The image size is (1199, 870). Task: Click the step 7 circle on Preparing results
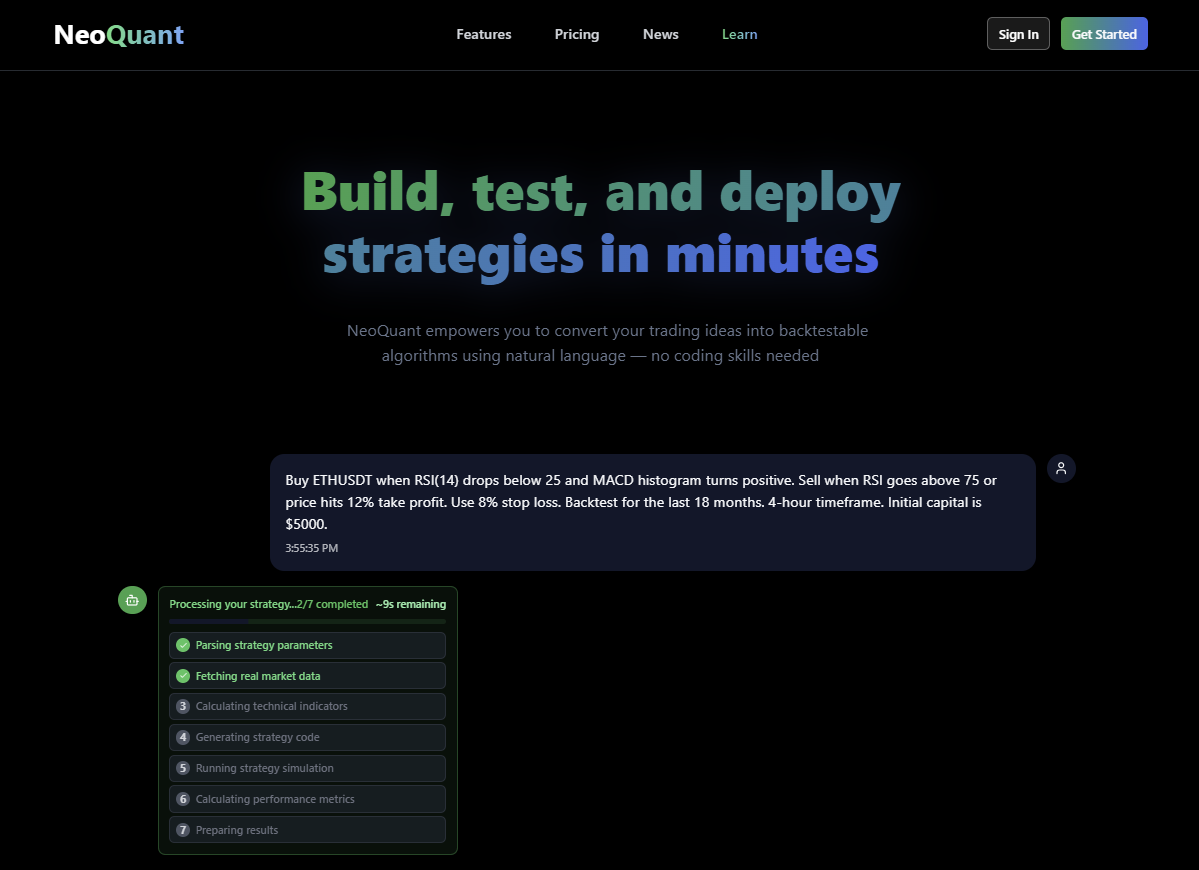pyautogui.click(x=182, y=829)
